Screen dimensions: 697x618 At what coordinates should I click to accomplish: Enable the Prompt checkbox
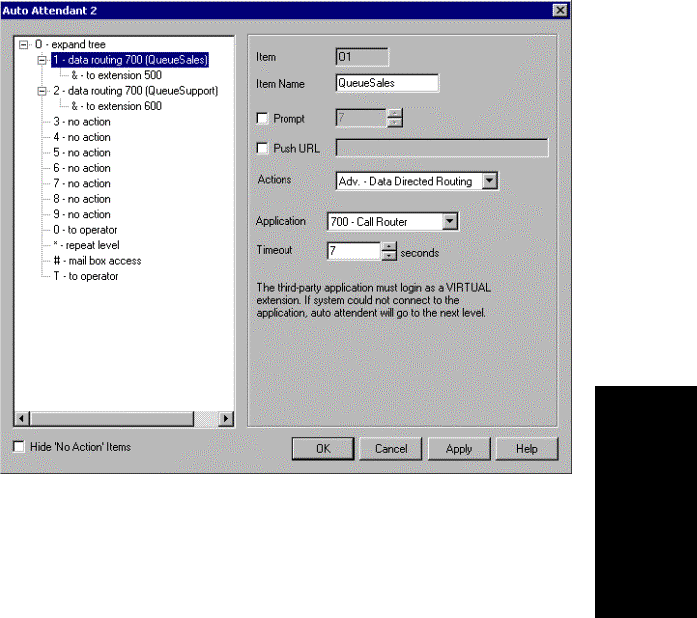click(262, 118)
